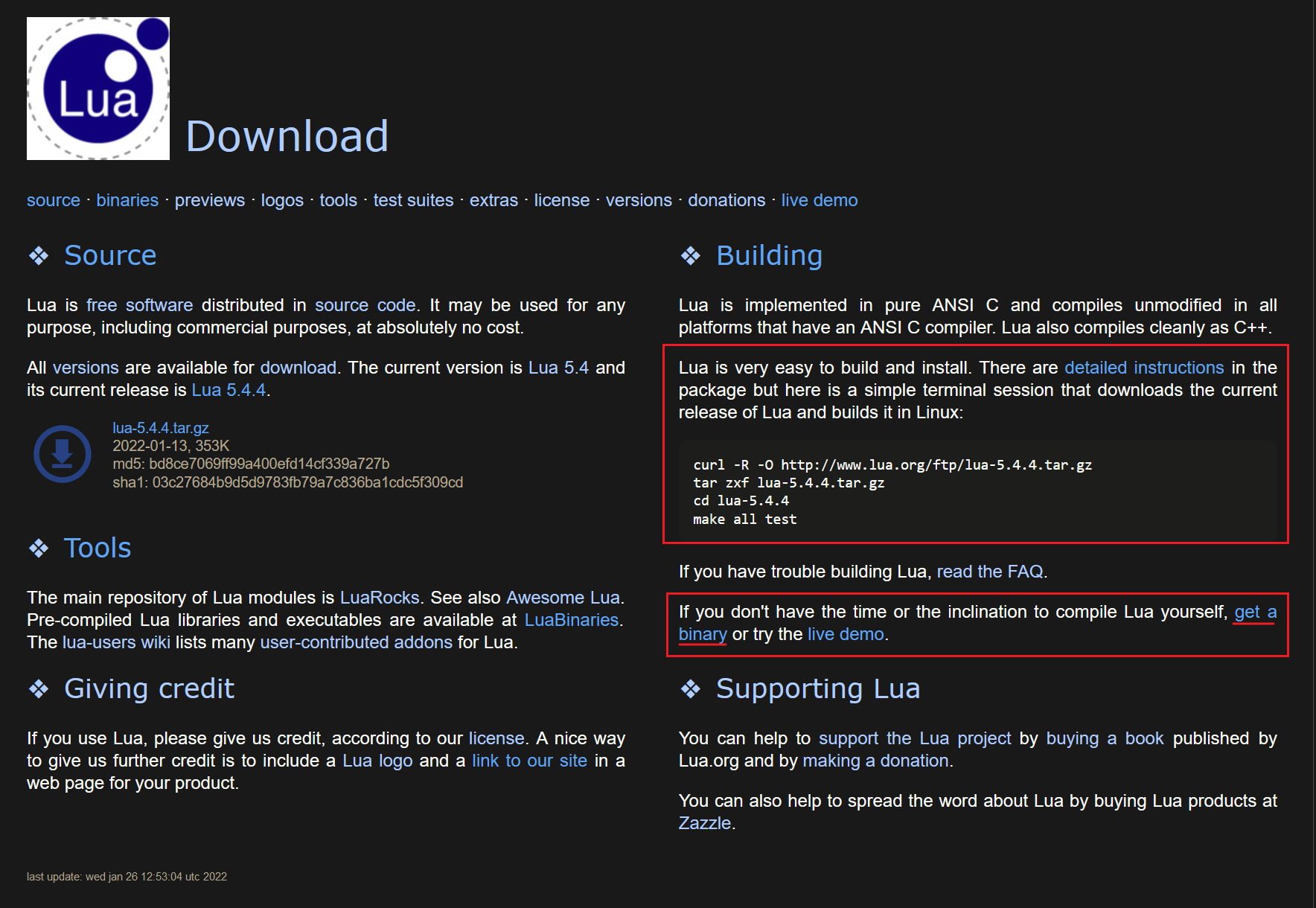Click the 'download' link in Source paragraph
This screenshot has width=1316, height=908.
[x=298, y=368]
